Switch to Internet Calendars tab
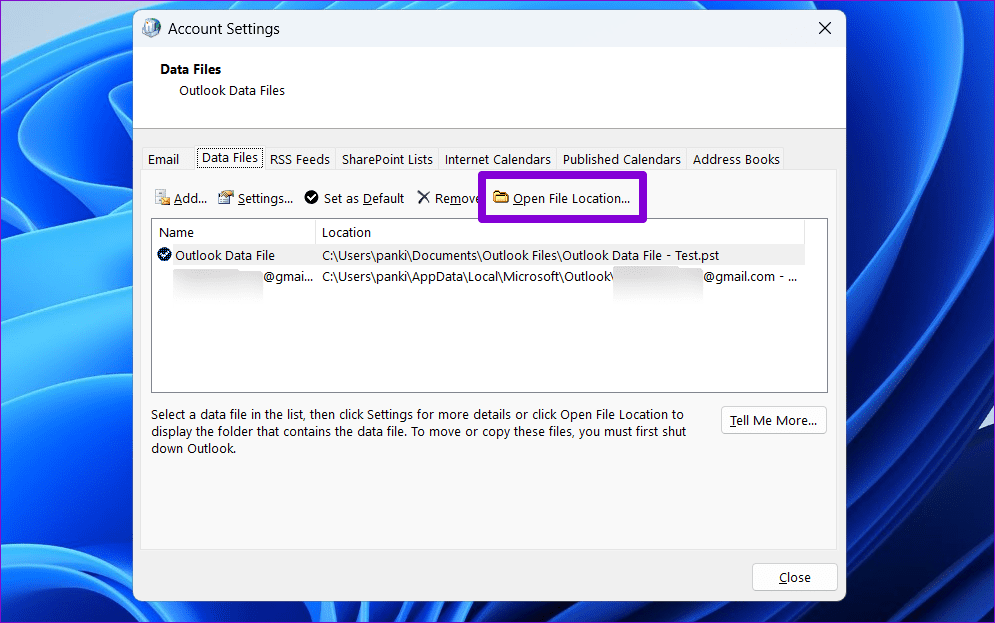Viewport: 995px width, 623px height. click(x=498, y=159)
